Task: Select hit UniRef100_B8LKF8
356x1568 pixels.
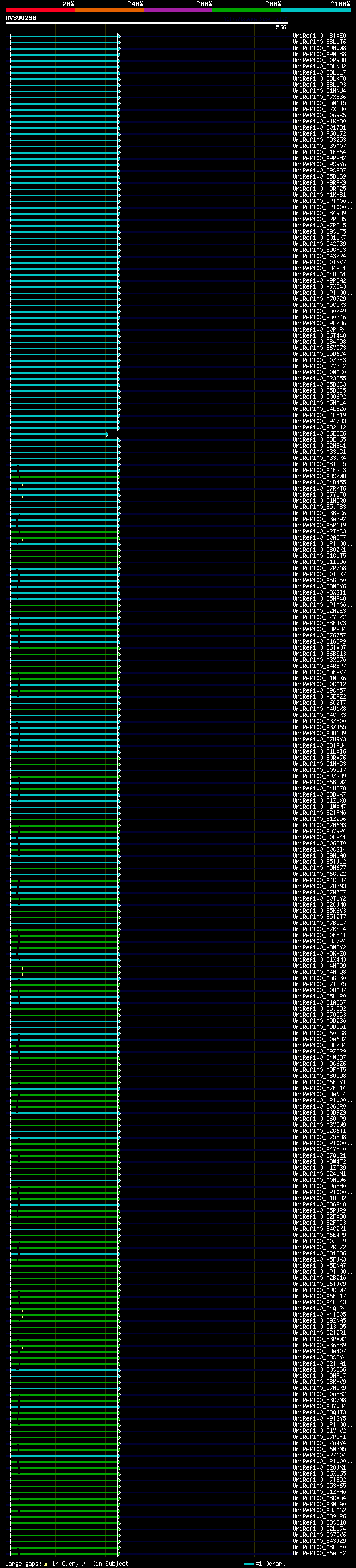Action: point(319,78)
